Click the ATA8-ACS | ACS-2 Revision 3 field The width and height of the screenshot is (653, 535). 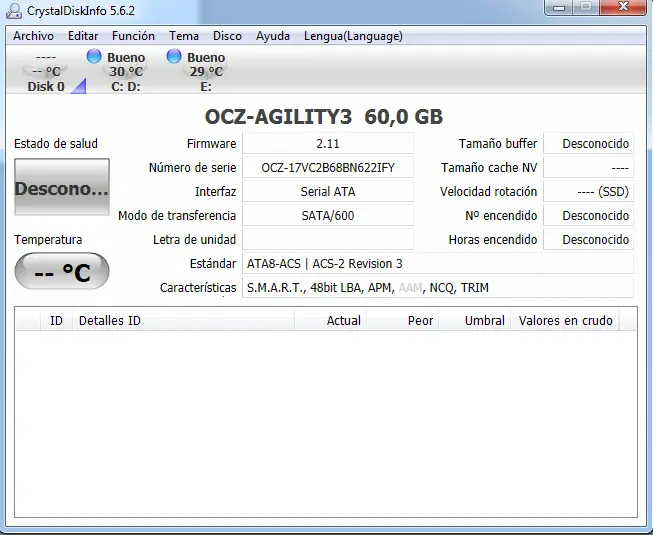click(x=438, y=264)
